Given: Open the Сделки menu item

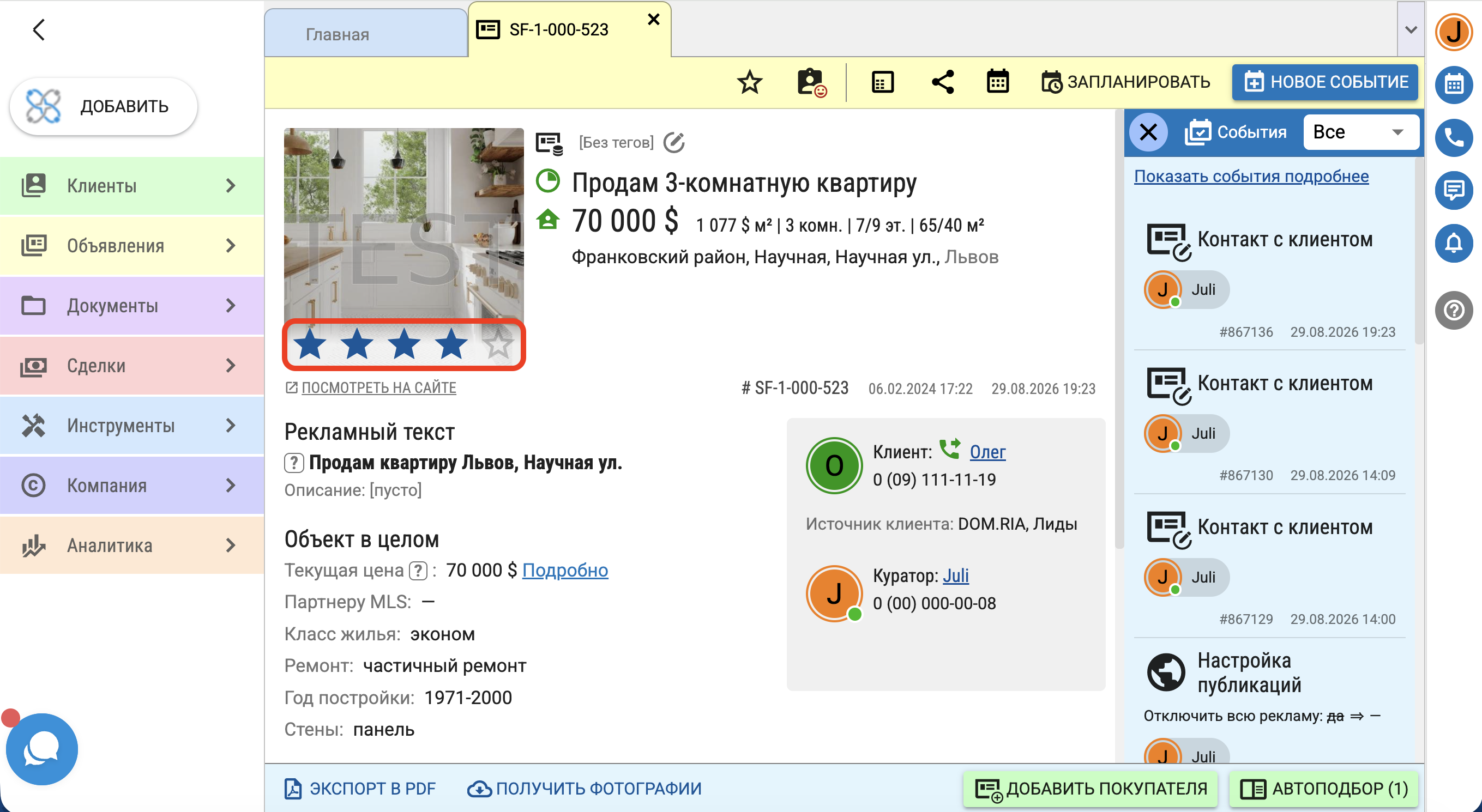Looking at the screenshot, I should [x=132, y=366].
